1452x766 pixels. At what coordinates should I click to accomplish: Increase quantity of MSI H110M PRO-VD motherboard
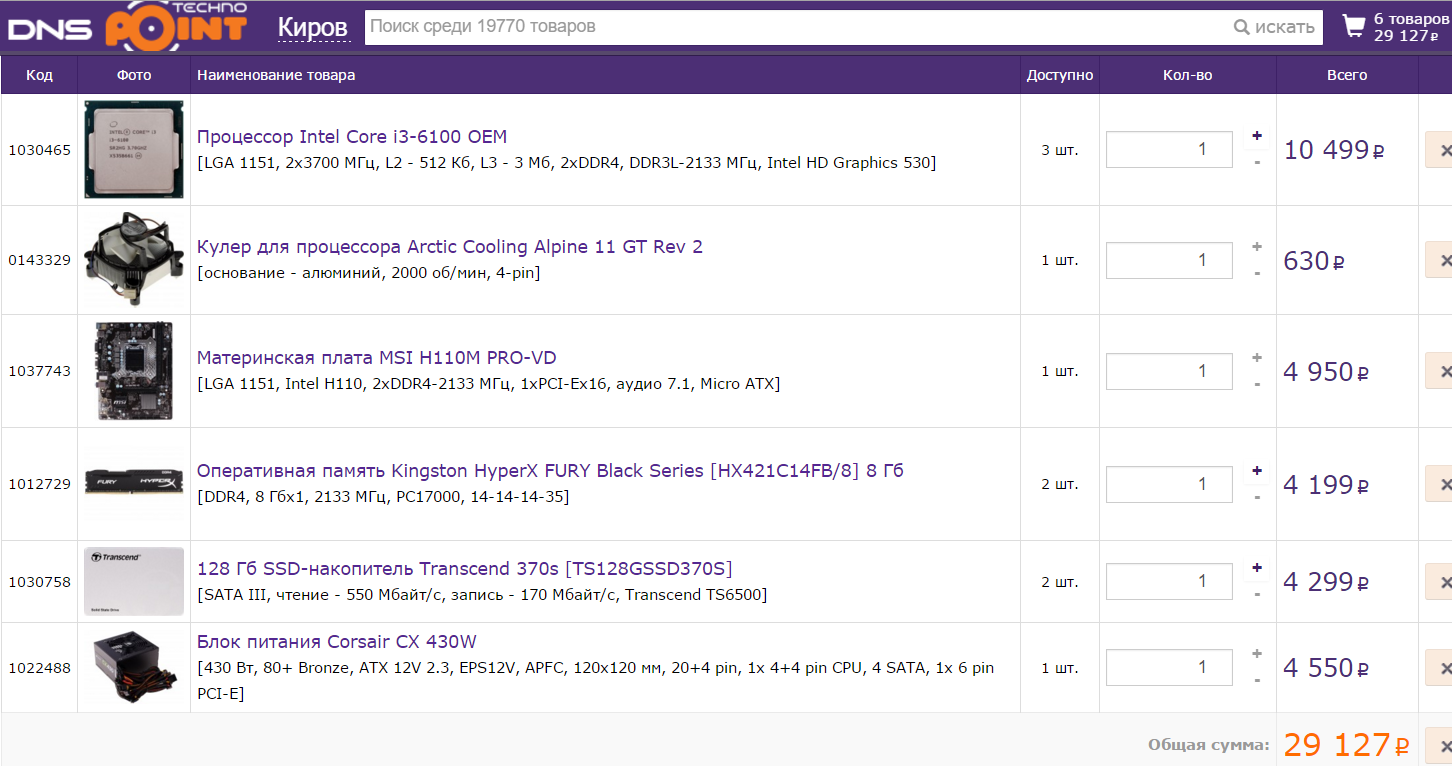tap(1257, 358)
